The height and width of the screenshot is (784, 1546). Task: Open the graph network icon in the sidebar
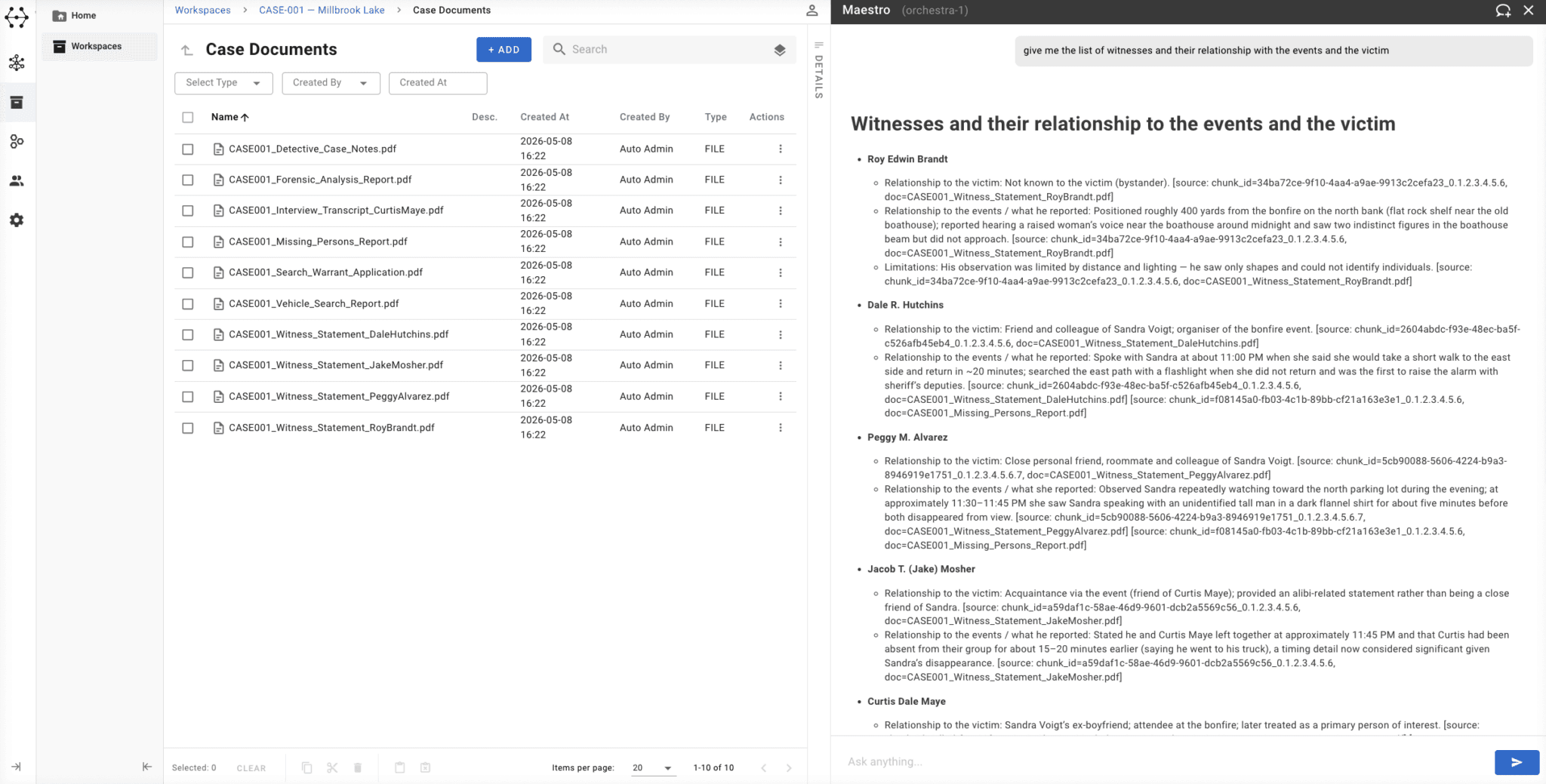(17, 63)
